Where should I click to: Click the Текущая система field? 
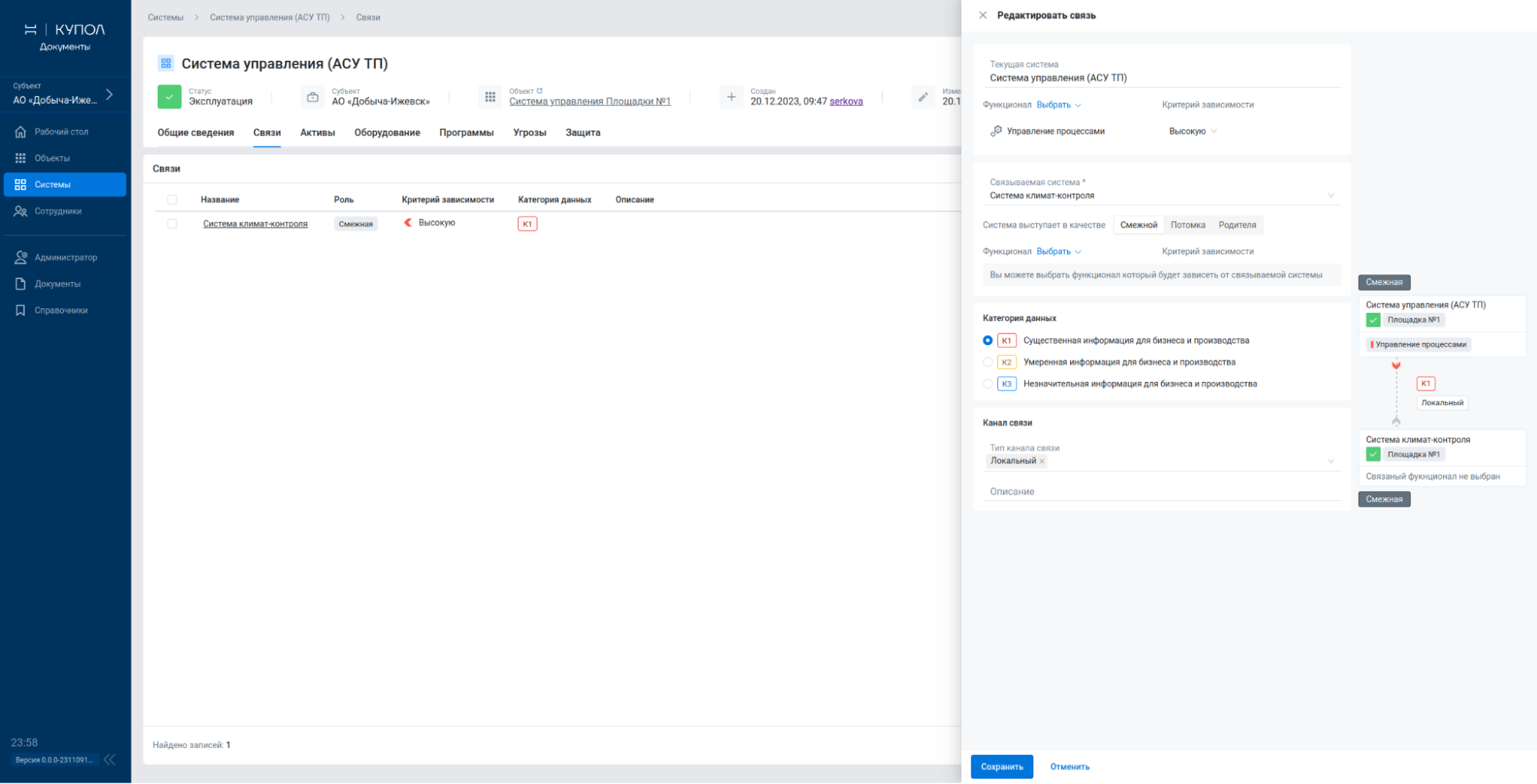pos(1162,72)
